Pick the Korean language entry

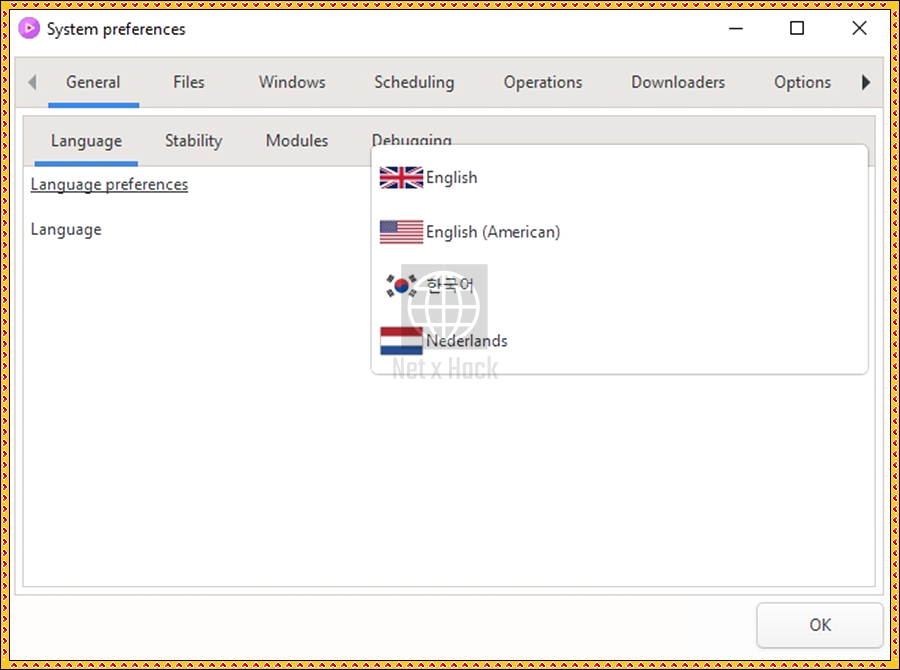[x=619, y=285]
